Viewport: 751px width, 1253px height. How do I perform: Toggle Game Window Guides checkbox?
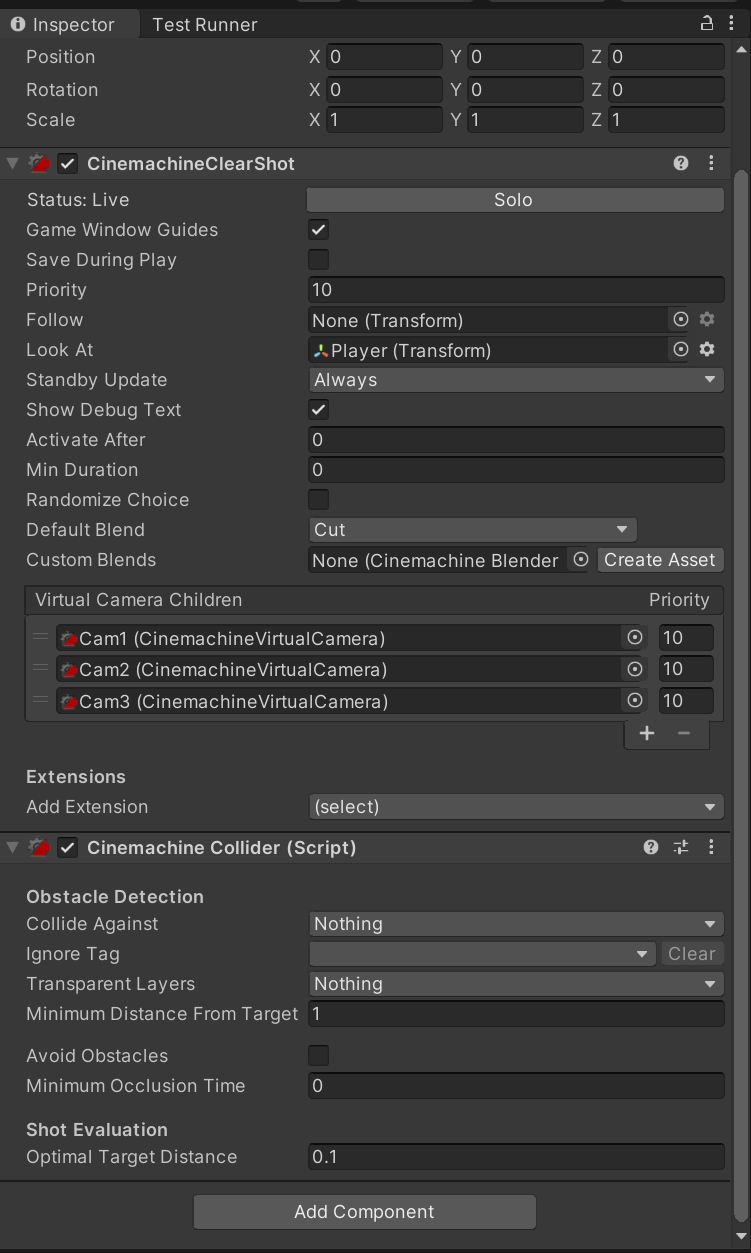tap(318, 230)
